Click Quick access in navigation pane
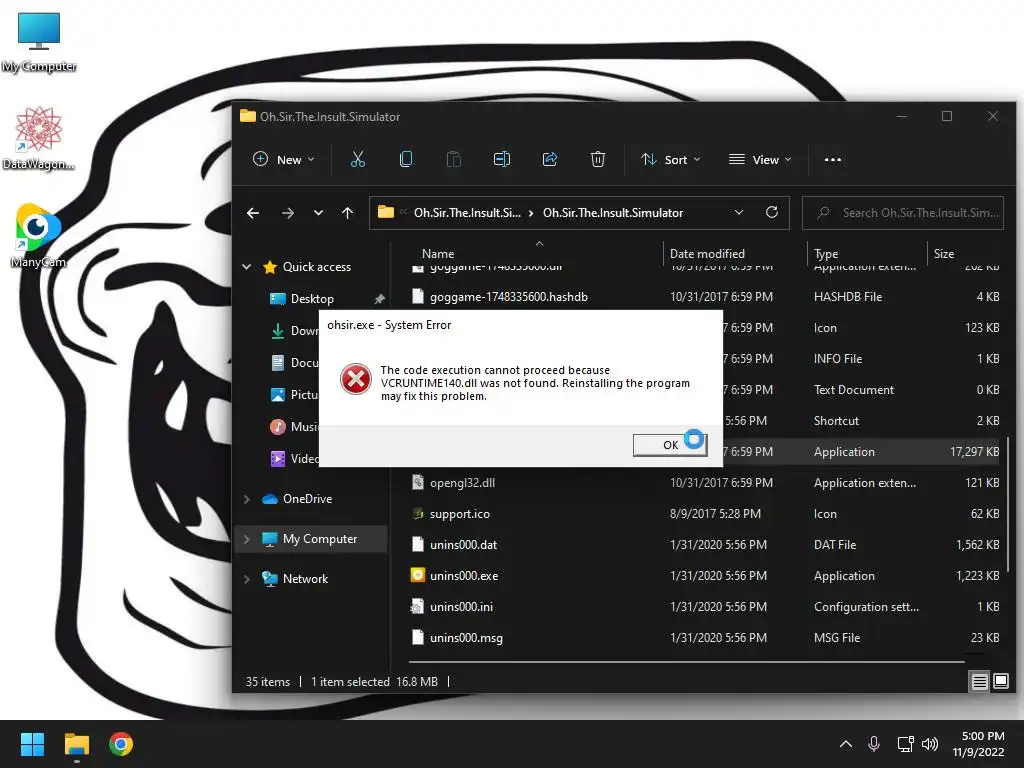Image resolution: width=1024 pixels, height=768 pixels. pyautogui.click(x=316, y=266)
